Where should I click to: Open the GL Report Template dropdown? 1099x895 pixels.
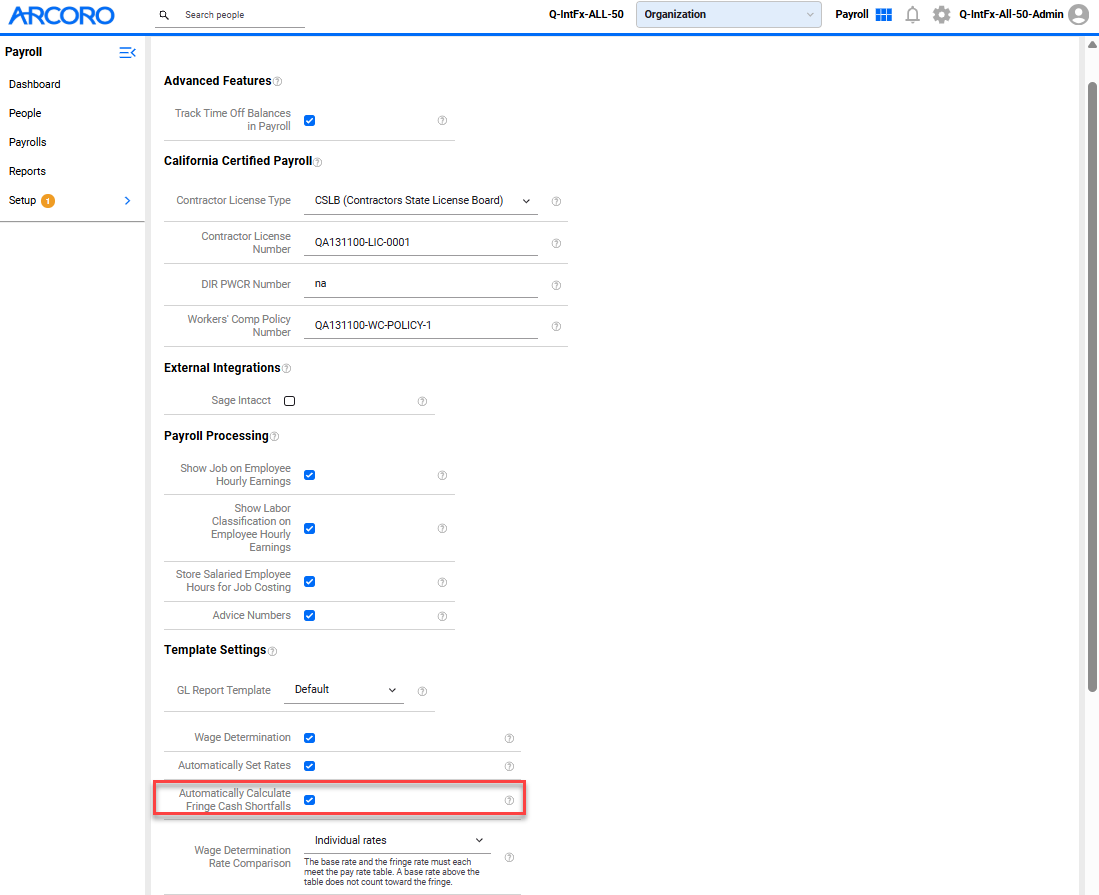click(x=344, y=690)
